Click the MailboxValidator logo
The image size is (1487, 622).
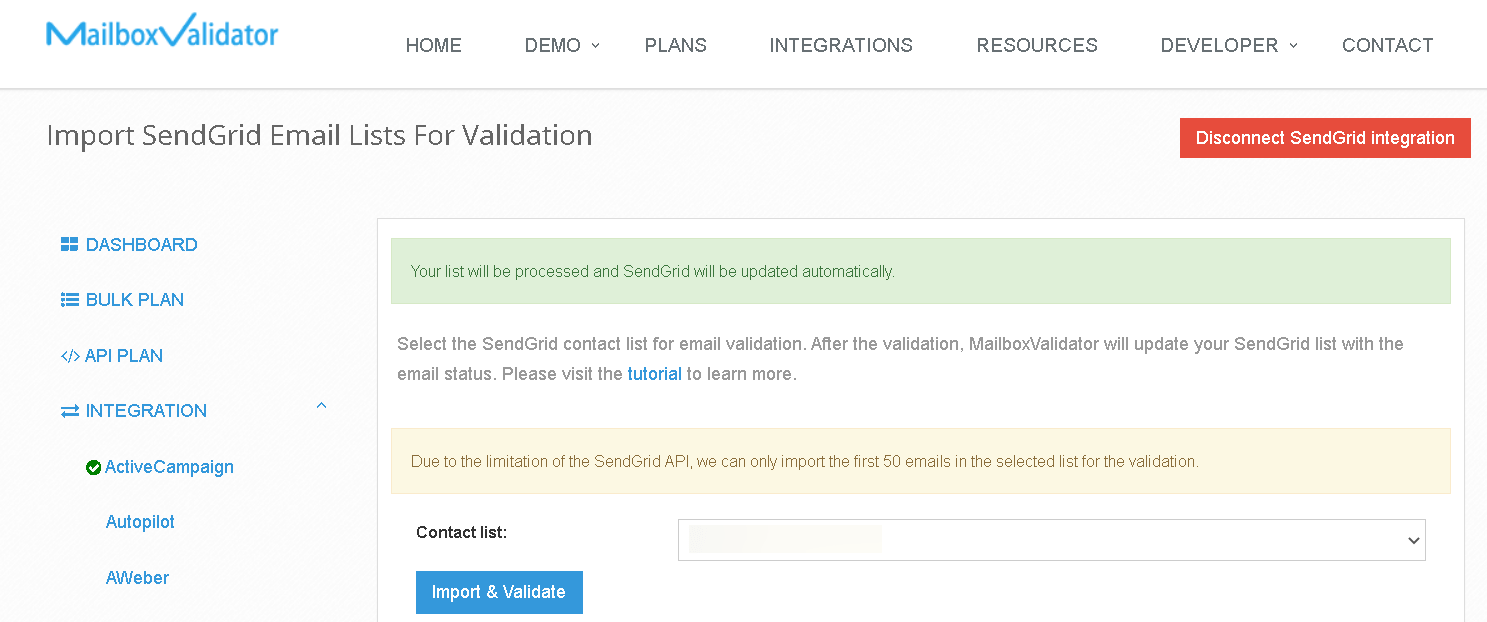162,32
